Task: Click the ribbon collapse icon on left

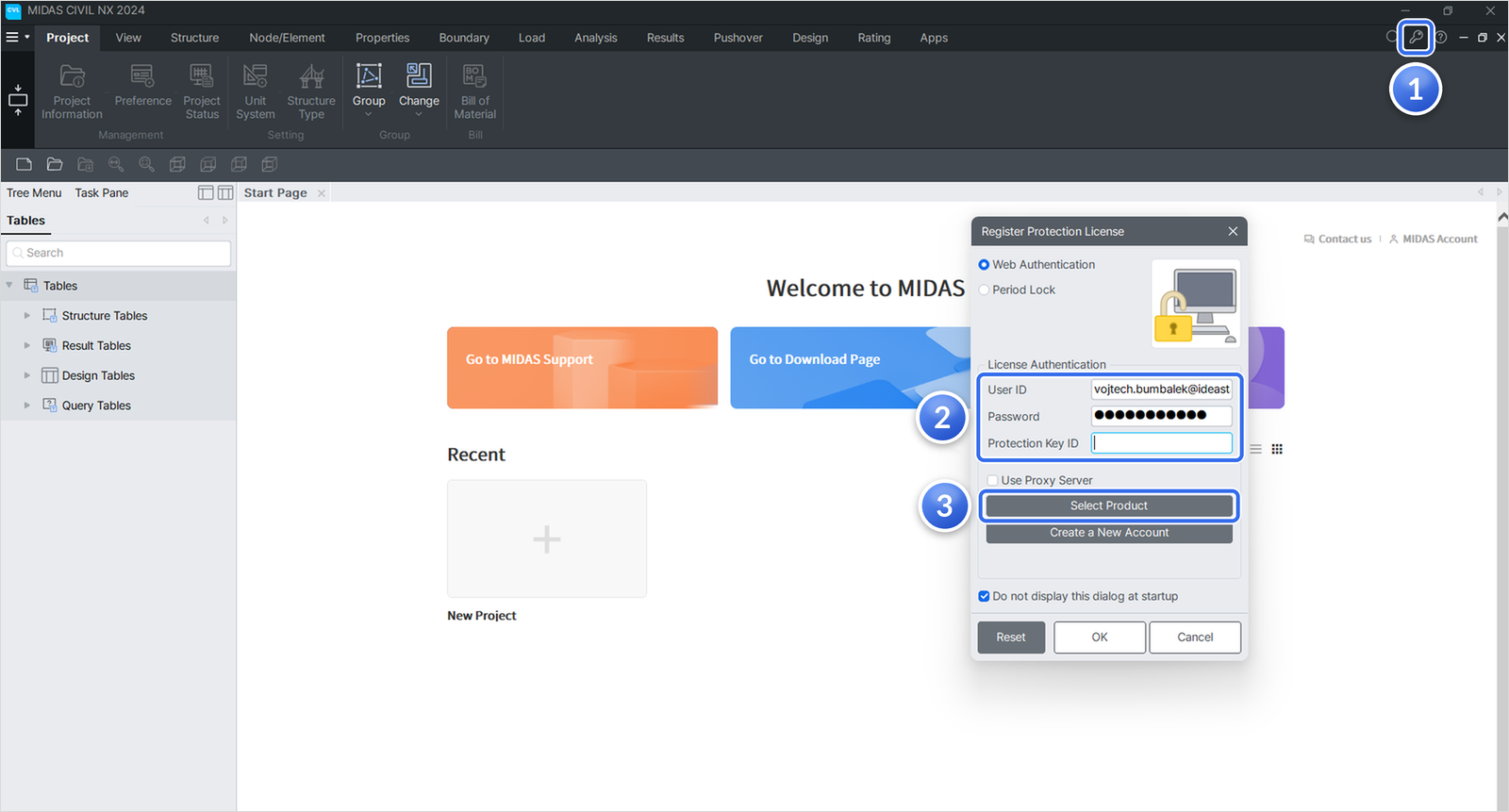Action: (18, 99)
